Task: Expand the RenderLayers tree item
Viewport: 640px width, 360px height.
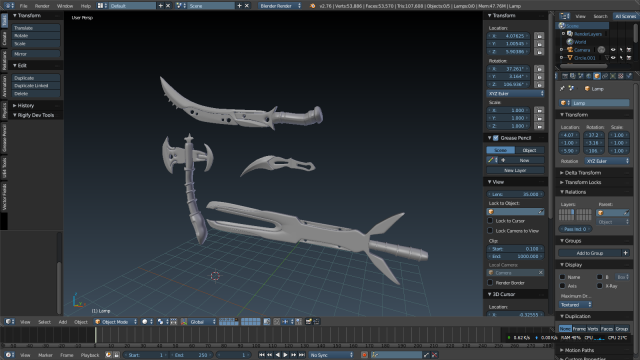Action: tap(564, 34)
